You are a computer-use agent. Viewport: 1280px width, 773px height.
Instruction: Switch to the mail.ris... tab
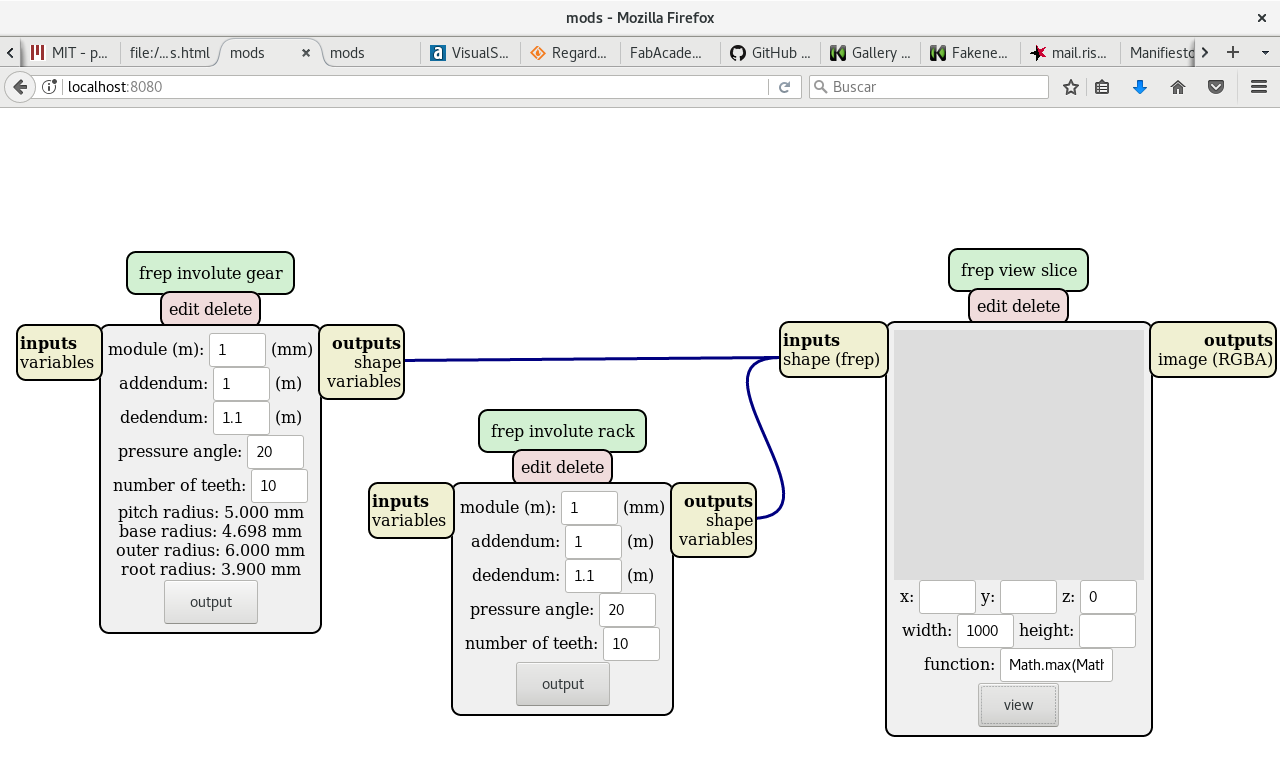point(1071,53)
